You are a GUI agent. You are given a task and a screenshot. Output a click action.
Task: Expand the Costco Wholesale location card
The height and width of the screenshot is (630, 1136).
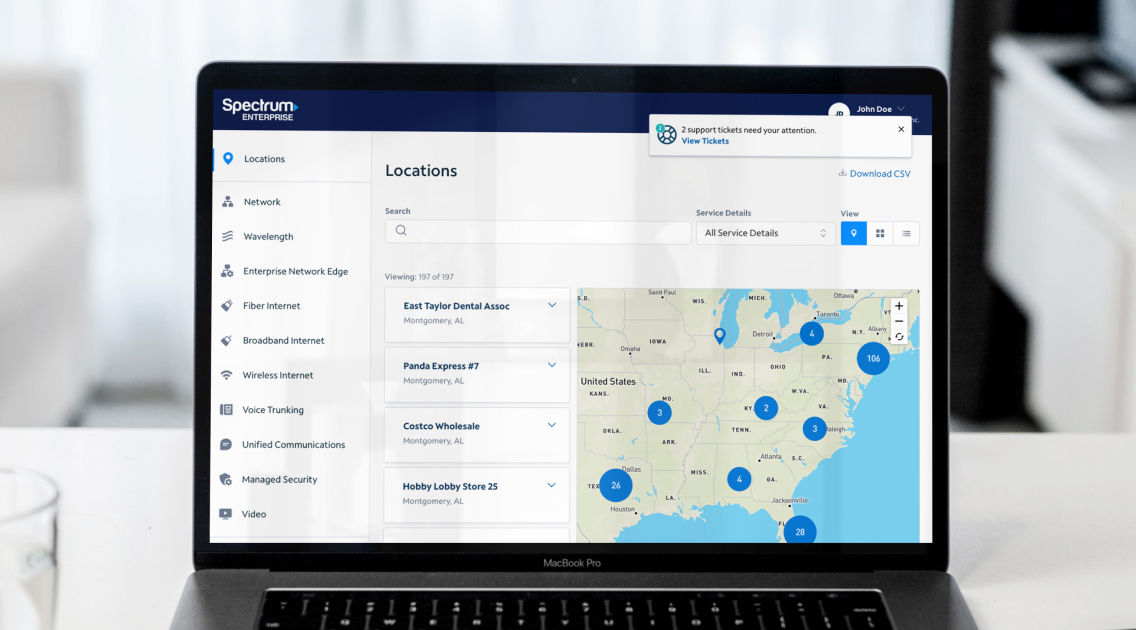coord(551,425)
